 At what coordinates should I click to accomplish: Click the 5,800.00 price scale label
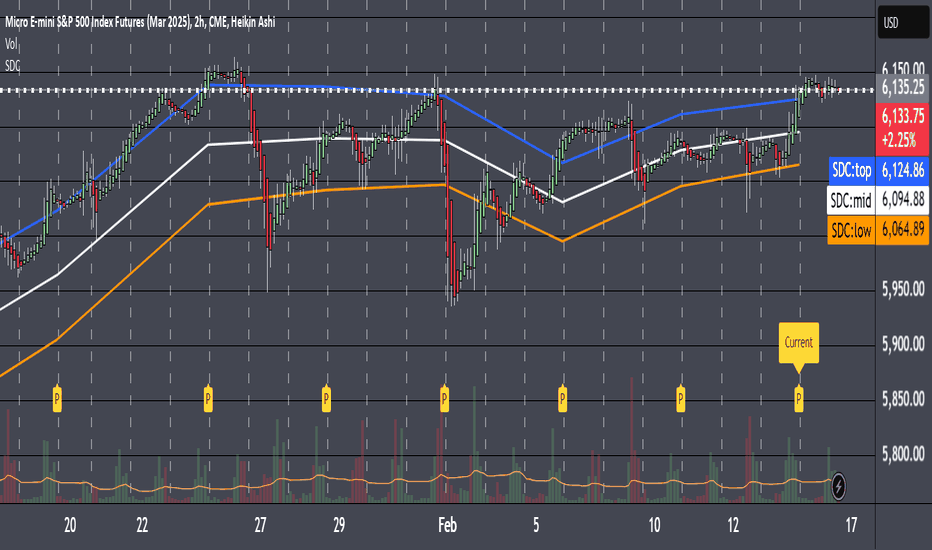pos(903,455)
